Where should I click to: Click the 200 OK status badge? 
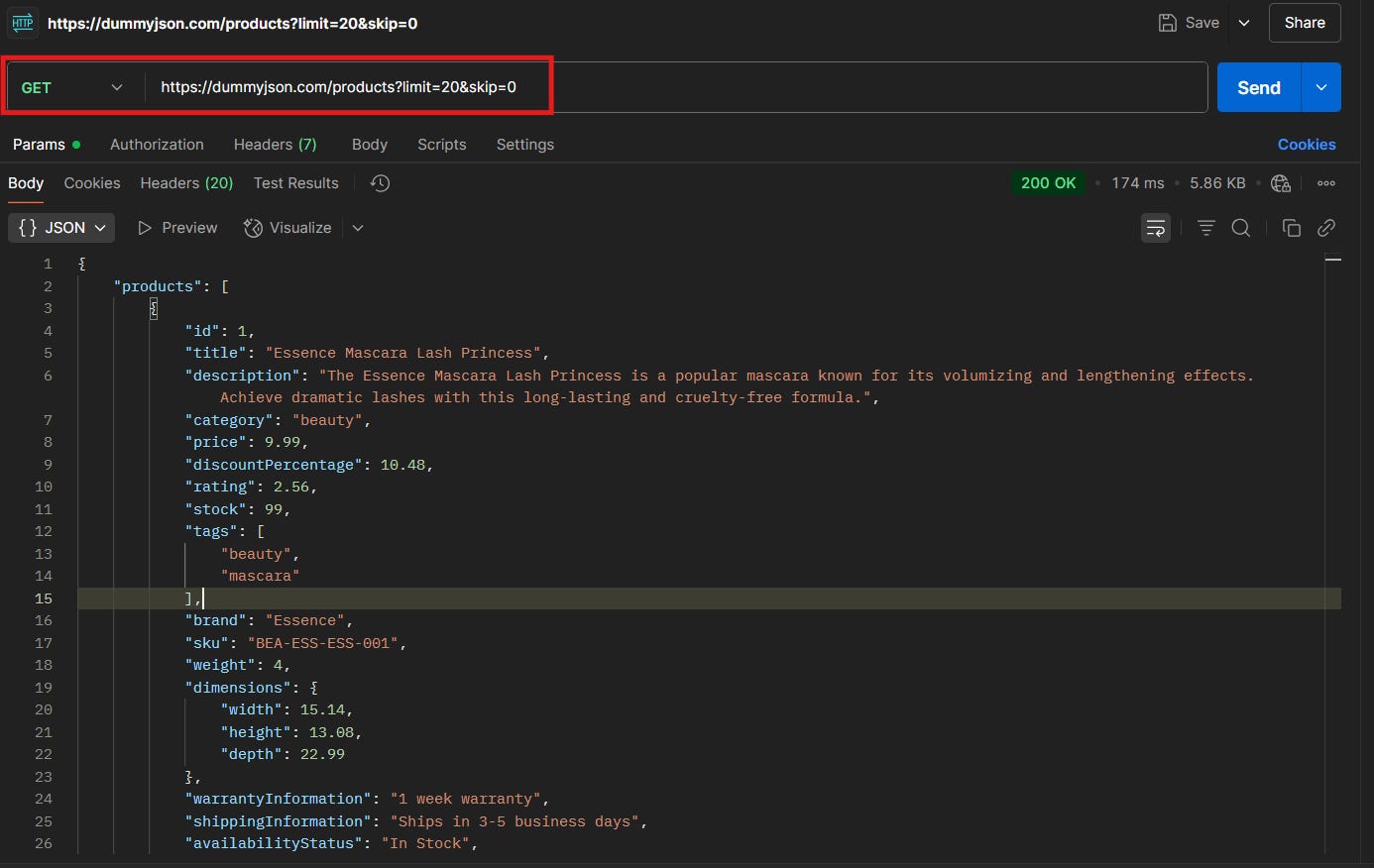pyautogui.click(x=1048, y=183)
